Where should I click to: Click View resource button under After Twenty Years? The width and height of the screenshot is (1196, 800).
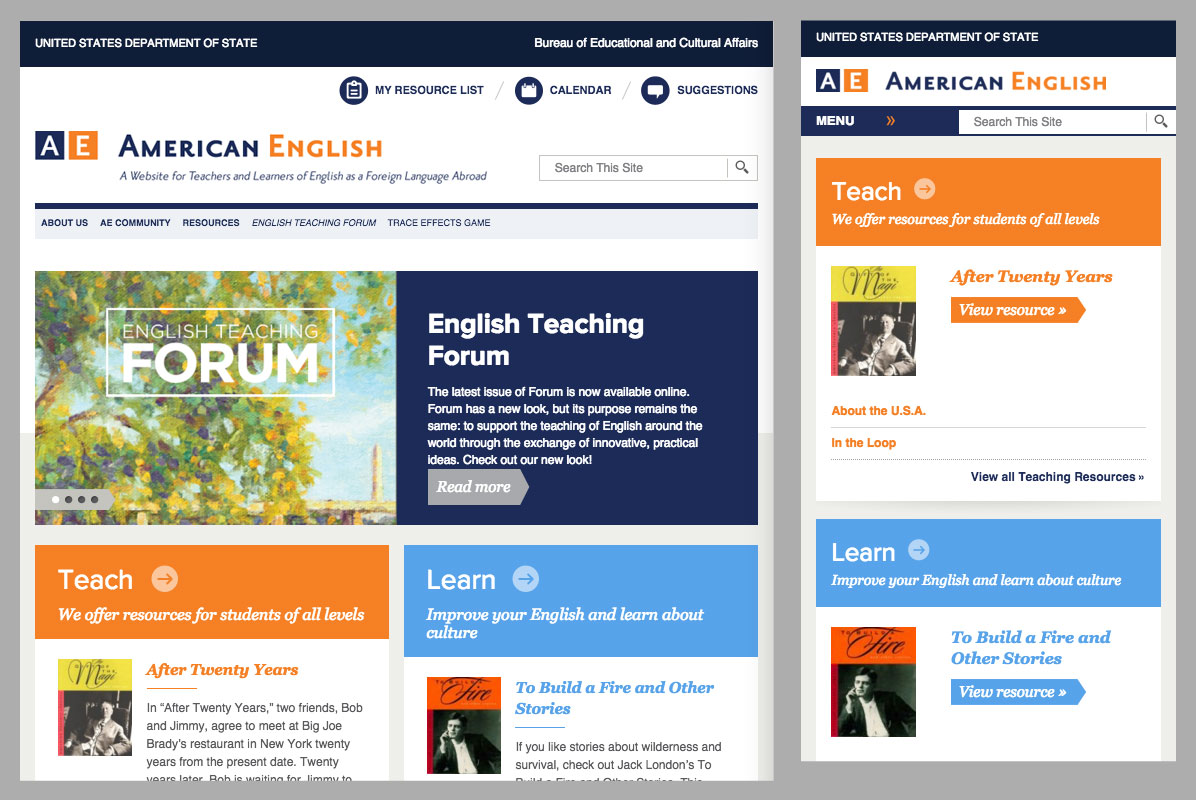tap(1018, 310)
